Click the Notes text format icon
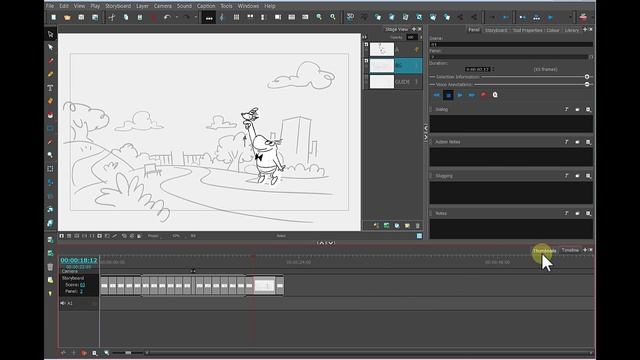This screenshot has width=640, height=360. coord(566,213)
